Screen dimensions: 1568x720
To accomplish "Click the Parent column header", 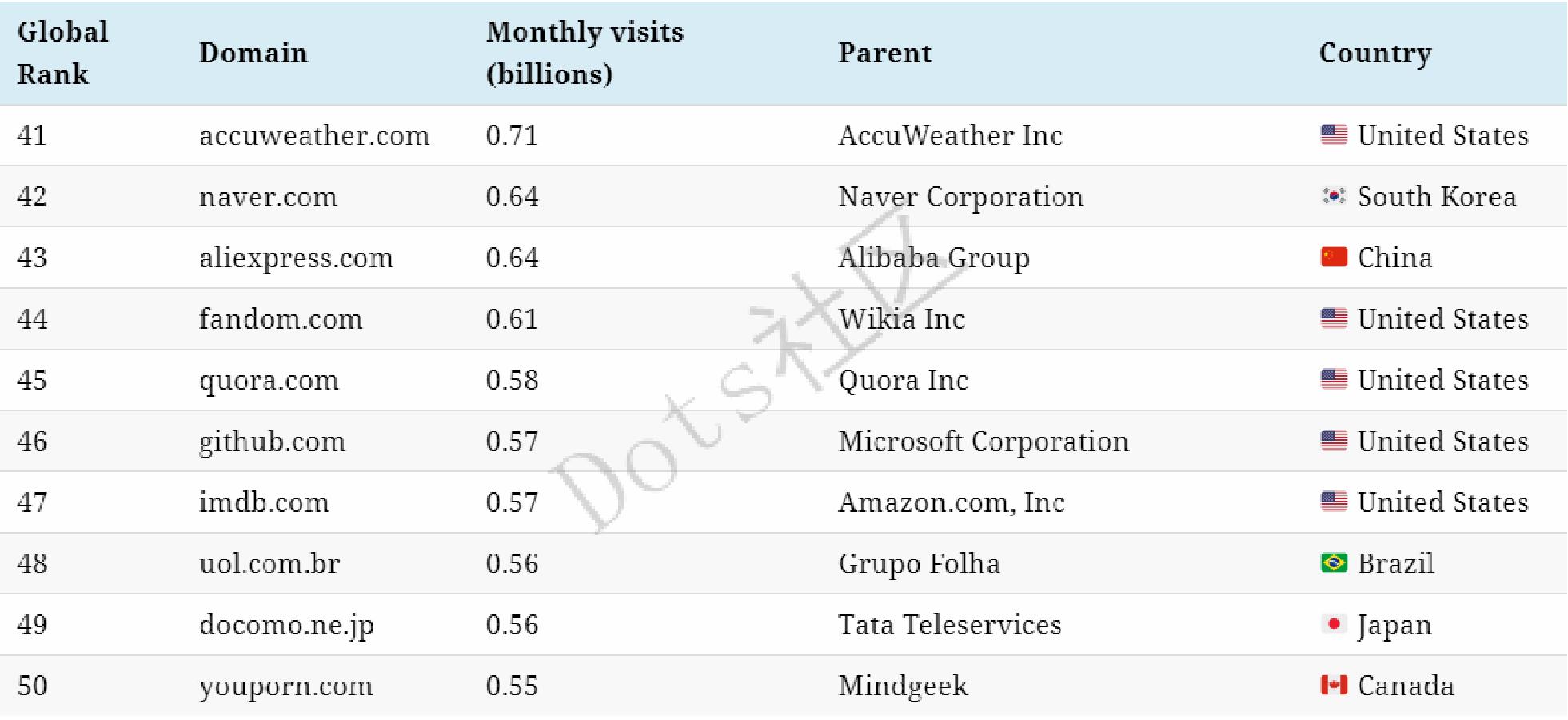I will (884, 53).
